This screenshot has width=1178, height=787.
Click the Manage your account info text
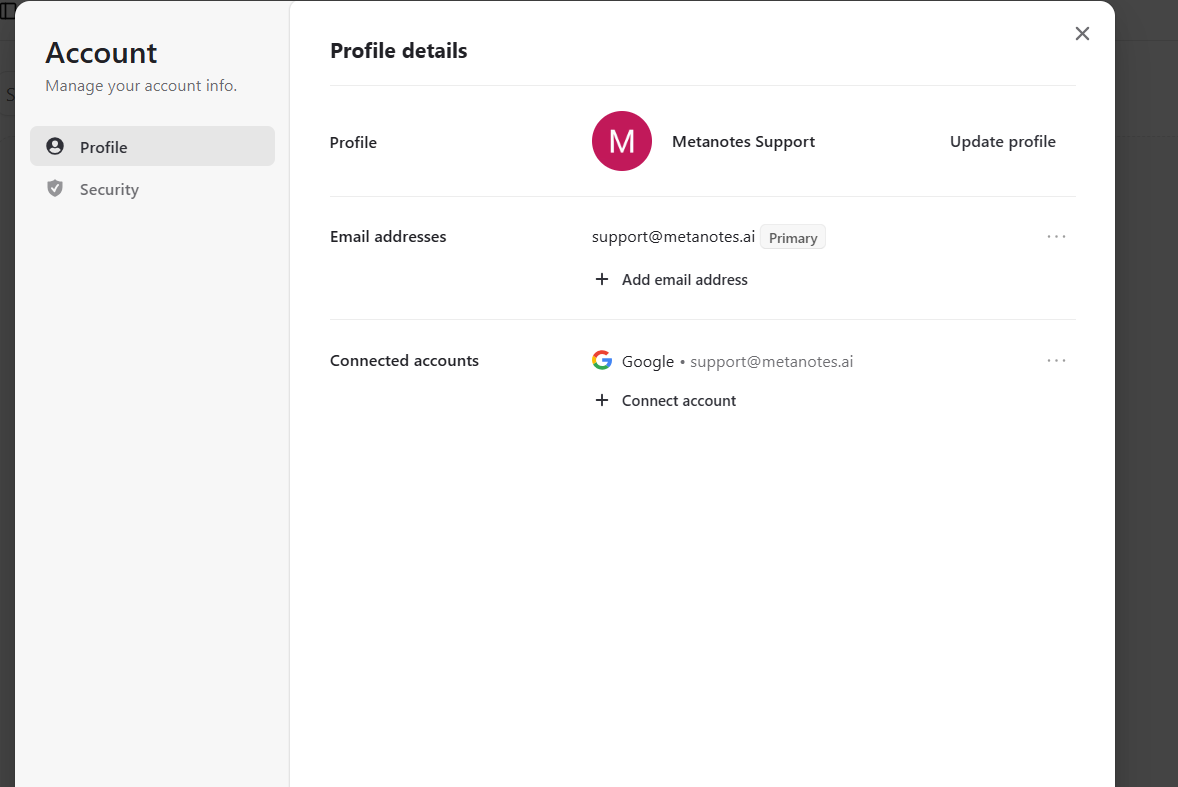pyautogui.click(x=141, y=86)
